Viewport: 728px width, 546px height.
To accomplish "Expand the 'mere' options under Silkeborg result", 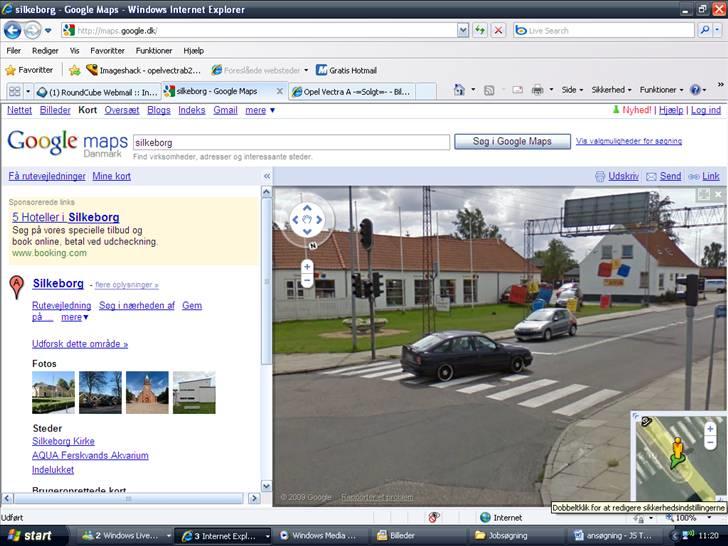I will 74,317.
